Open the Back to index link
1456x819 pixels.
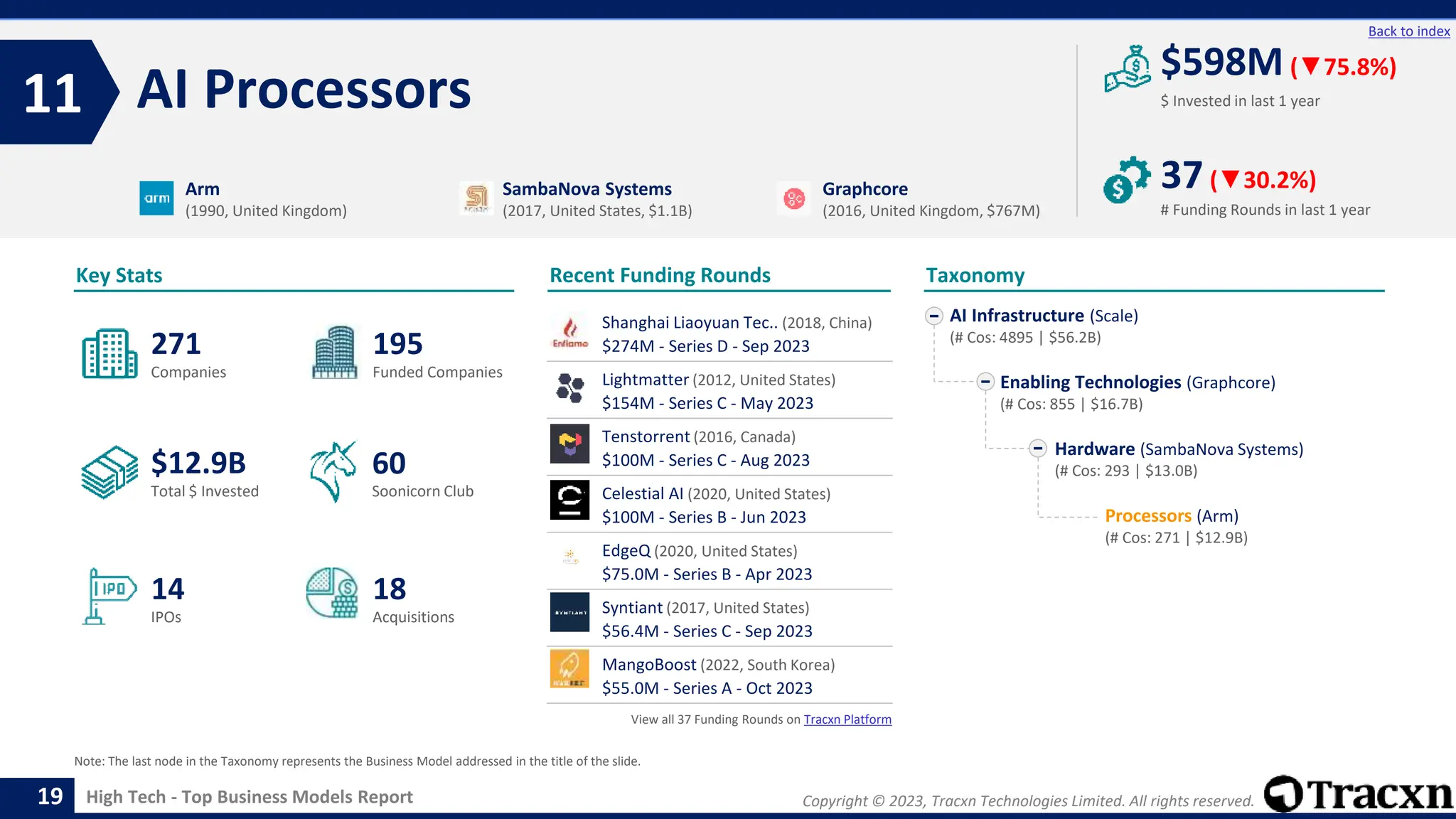point(1409,31)
